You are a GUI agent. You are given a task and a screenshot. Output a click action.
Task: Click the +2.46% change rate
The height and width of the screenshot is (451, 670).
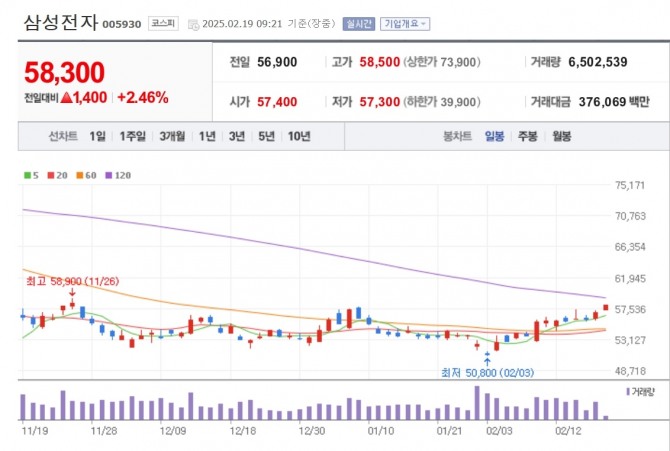[143, 98]
